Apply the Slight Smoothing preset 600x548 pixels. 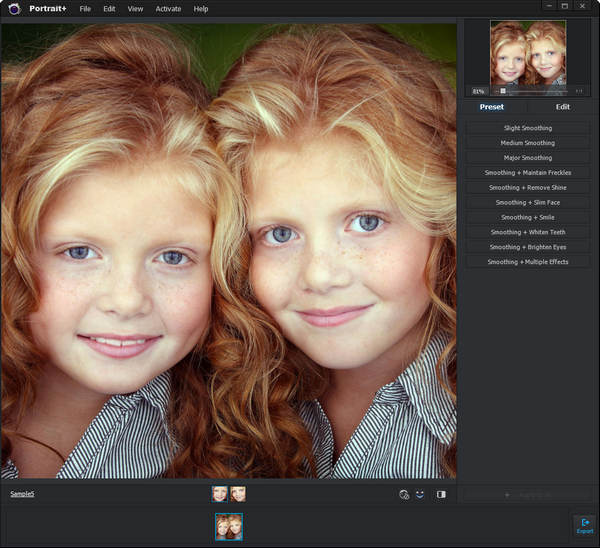click(x=527, y=128)
